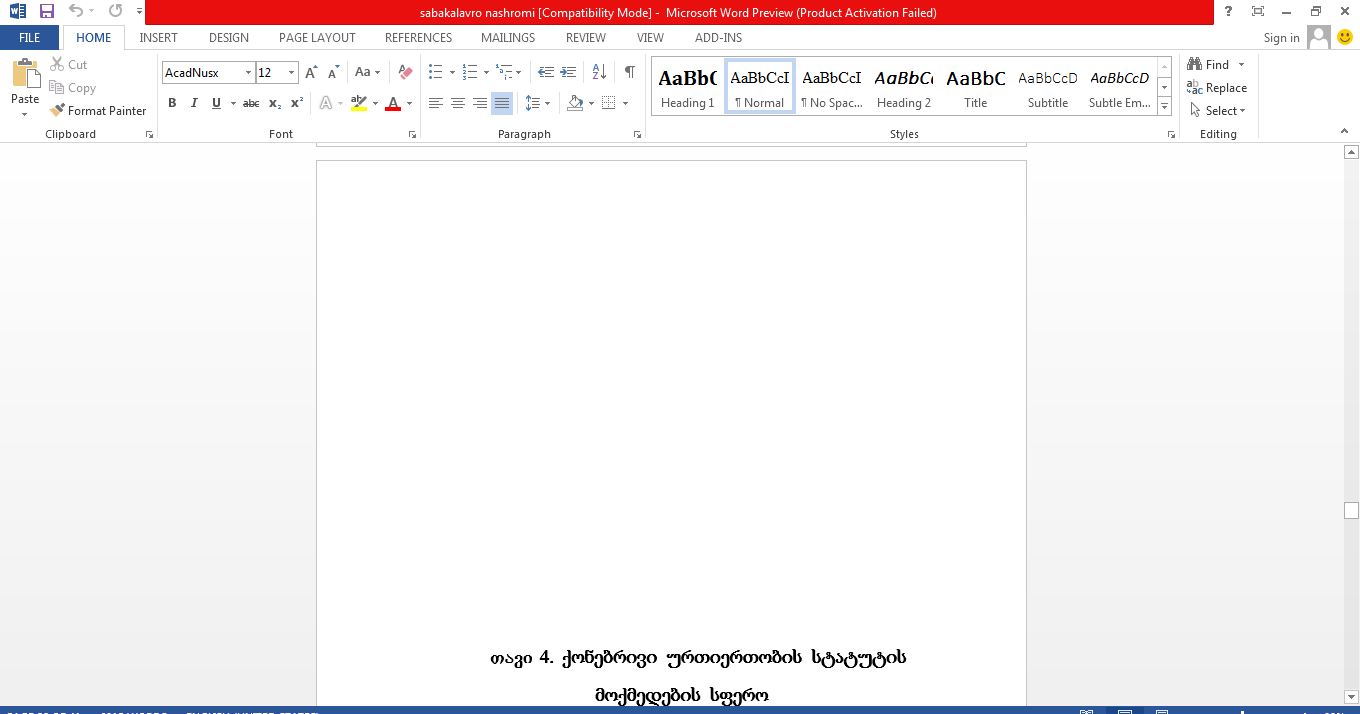The height and width of the screenshot is (714, 1360).
Task: Switch to the REFERENCES tab
Action: [x=418, y=38]
